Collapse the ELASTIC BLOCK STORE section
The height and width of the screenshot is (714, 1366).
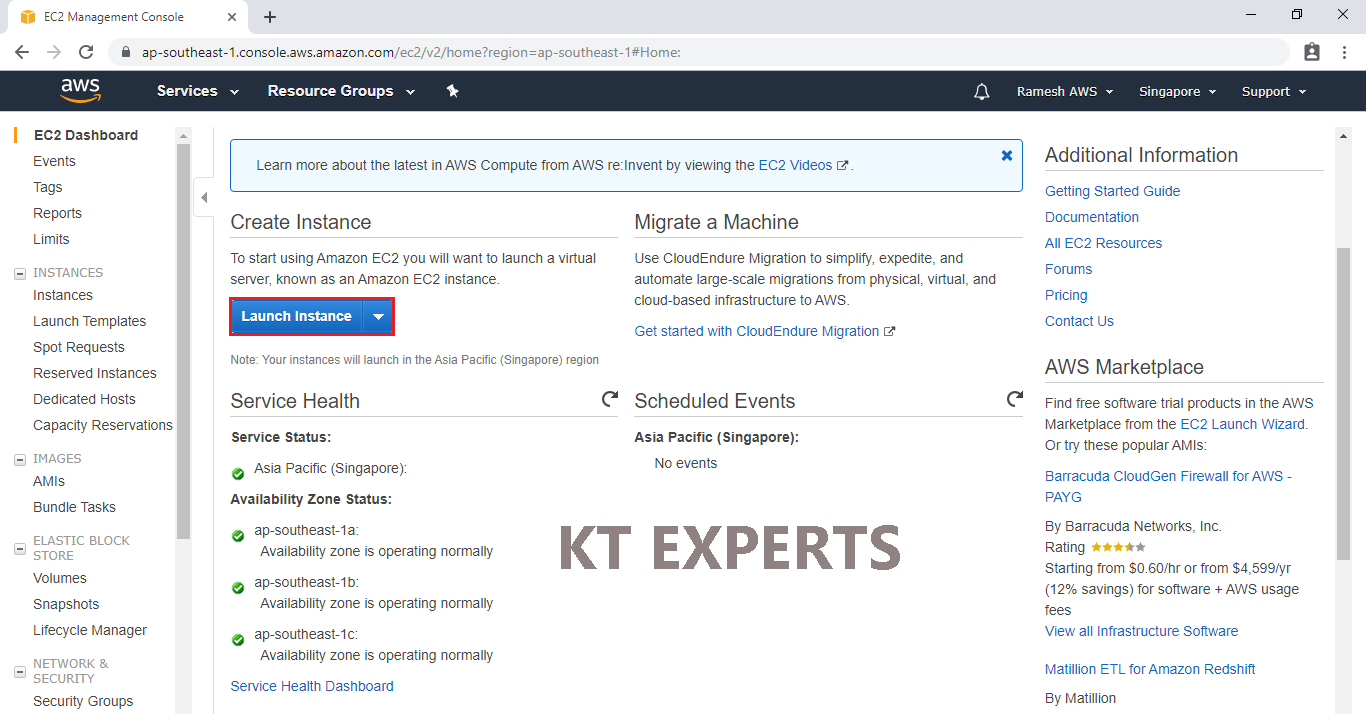point(20,548)
